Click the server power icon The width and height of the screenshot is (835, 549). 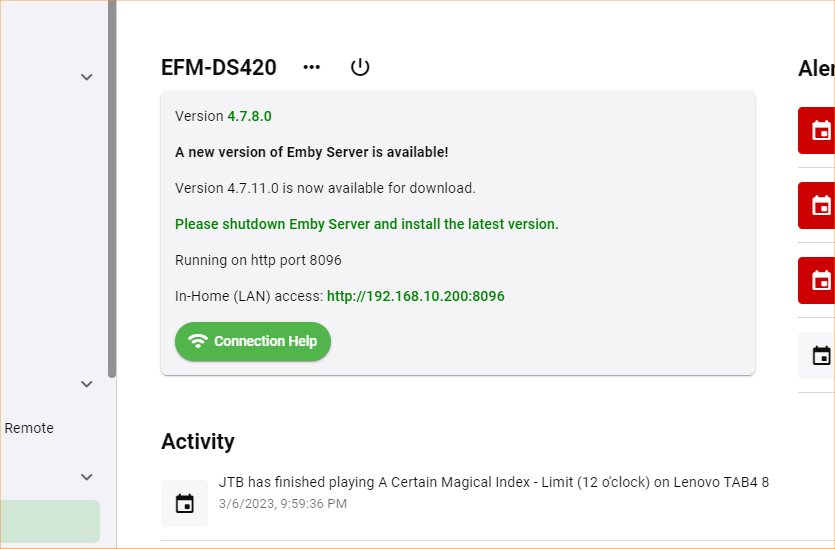pos(360,67)
